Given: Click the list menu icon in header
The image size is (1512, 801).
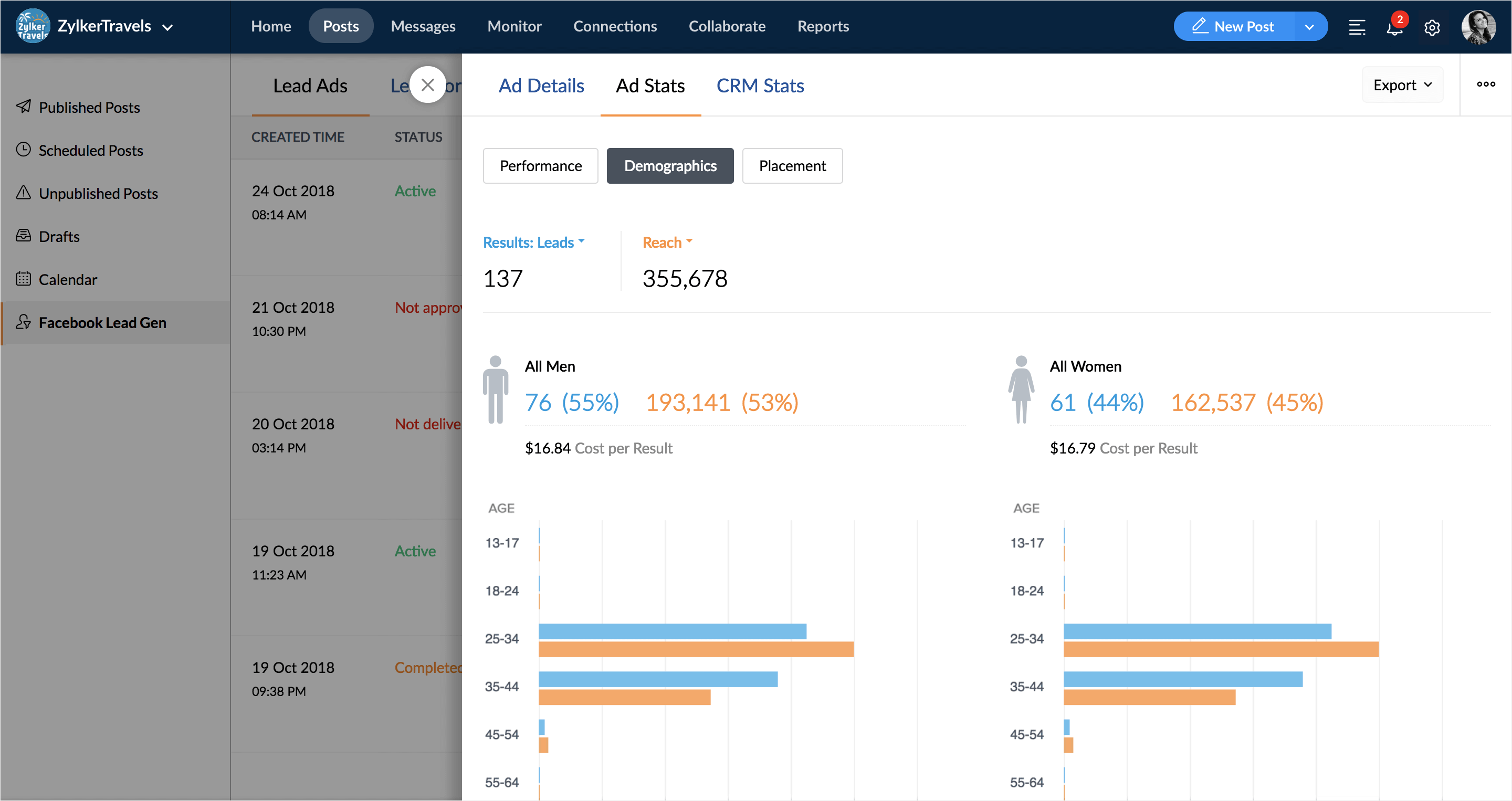Looking at the screenshot, I should click(1357, 28).
